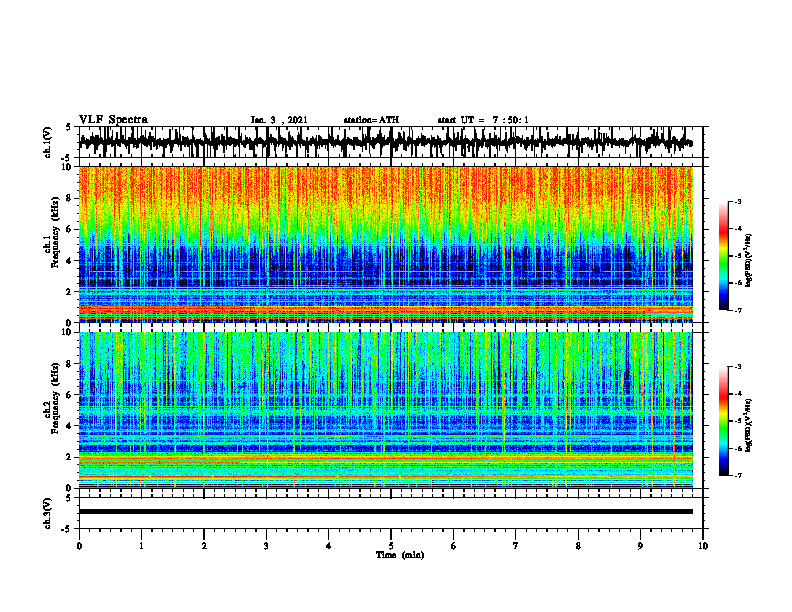Click time axis tick label "7"
Screen dimensions: 792x612
coord(516,546)
